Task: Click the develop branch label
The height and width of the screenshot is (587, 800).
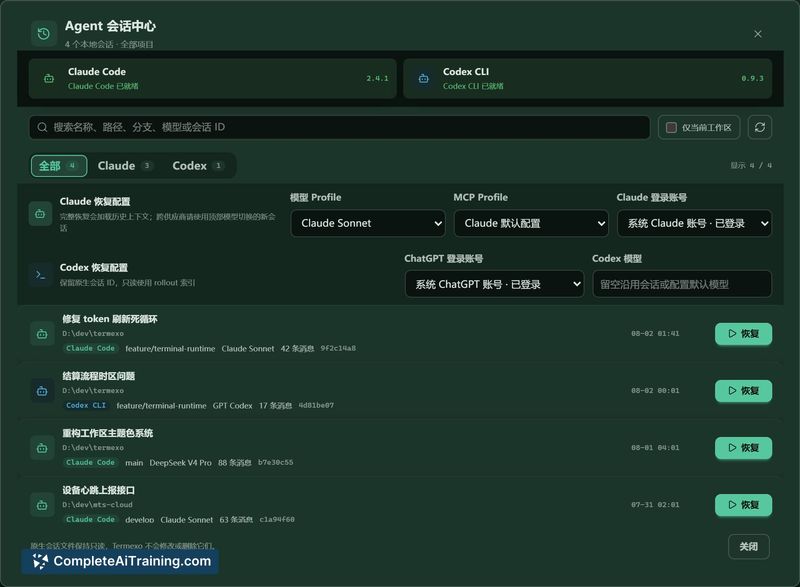Action: (139, 520)
